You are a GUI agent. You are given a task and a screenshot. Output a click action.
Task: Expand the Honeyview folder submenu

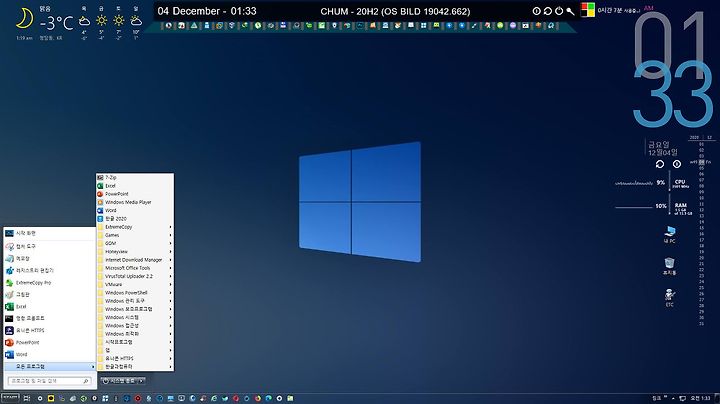135,252
